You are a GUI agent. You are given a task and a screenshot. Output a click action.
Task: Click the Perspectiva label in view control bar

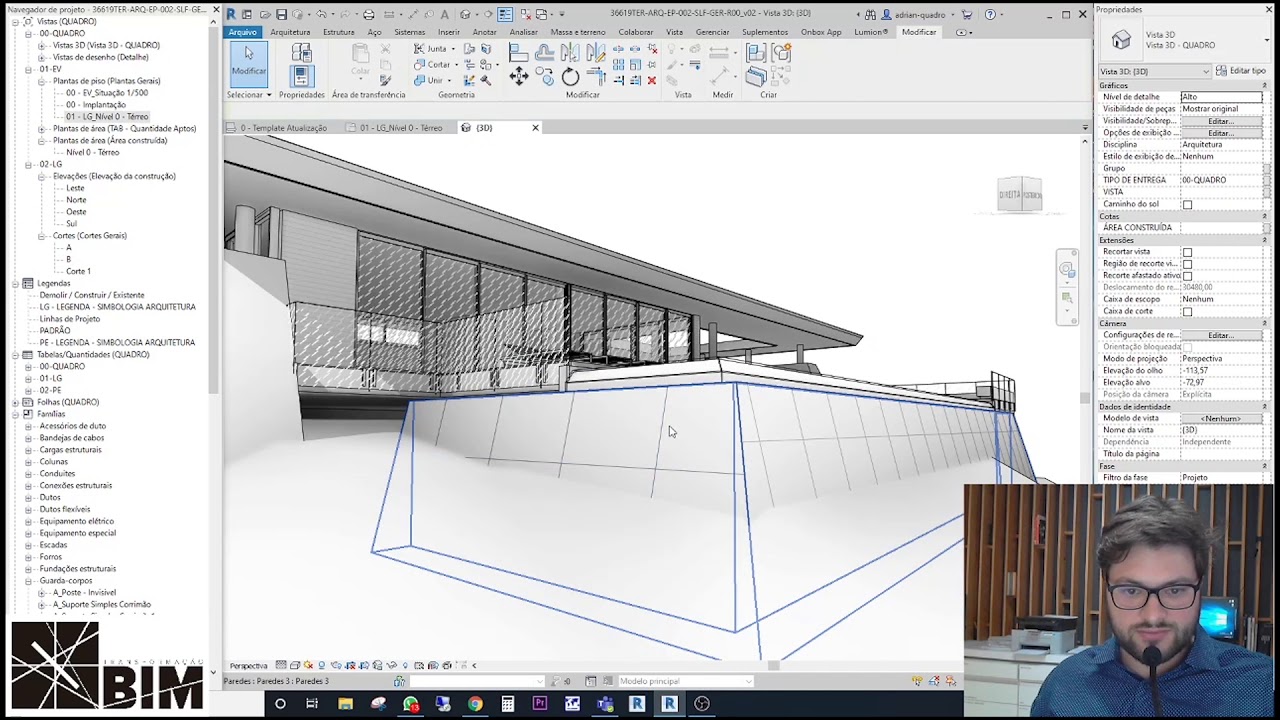248,666
